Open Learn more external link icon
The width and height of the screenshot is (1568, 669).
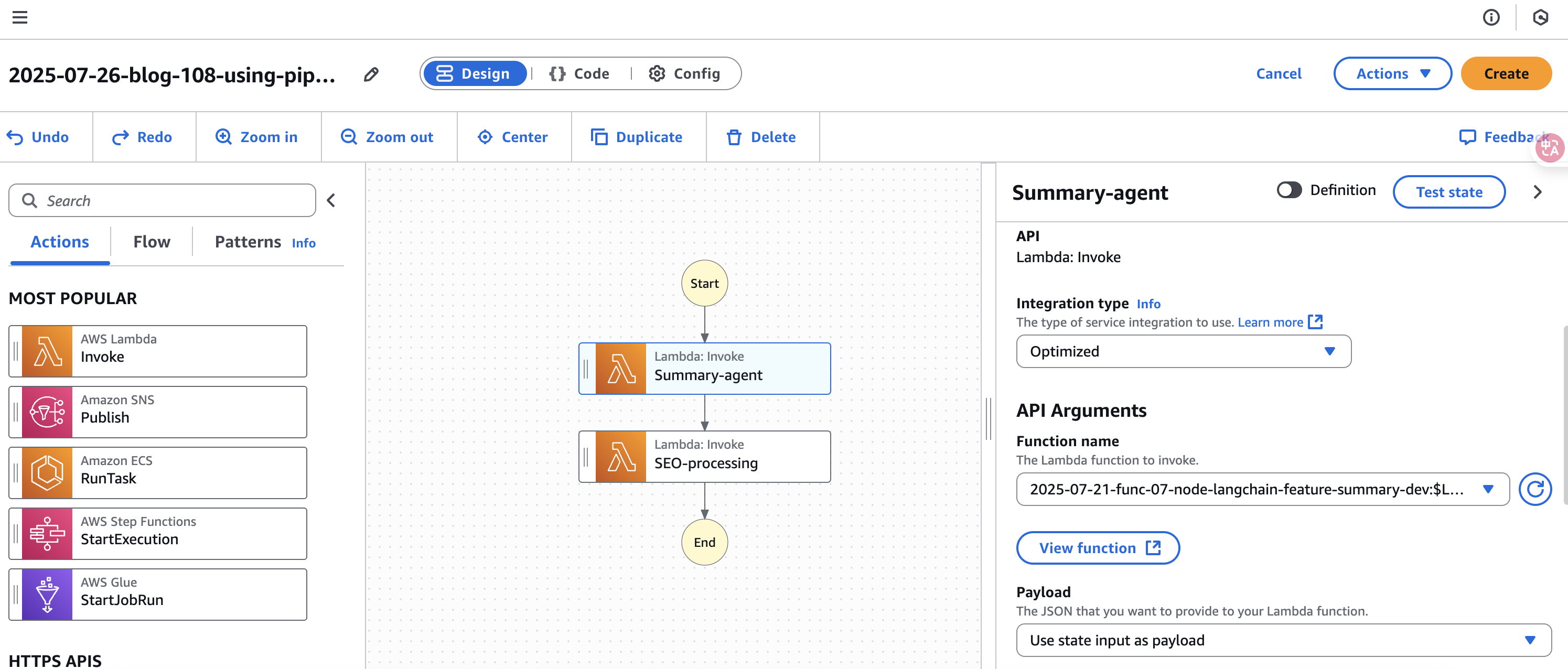click(1315, 322)
